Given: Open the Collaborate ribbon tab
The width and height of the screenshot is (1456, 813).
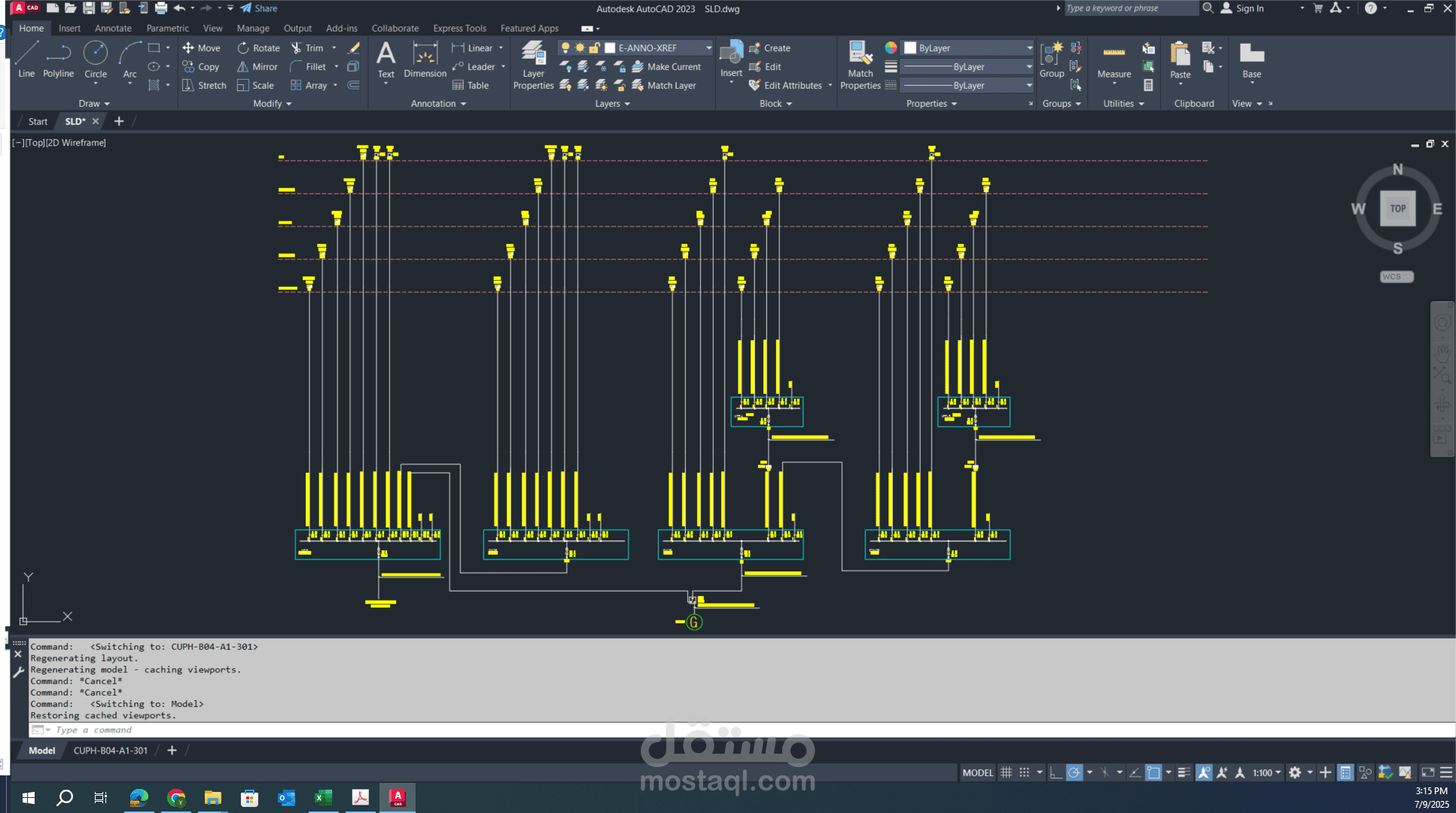Looking at the screenshot, I should click(x=394, y=28).
